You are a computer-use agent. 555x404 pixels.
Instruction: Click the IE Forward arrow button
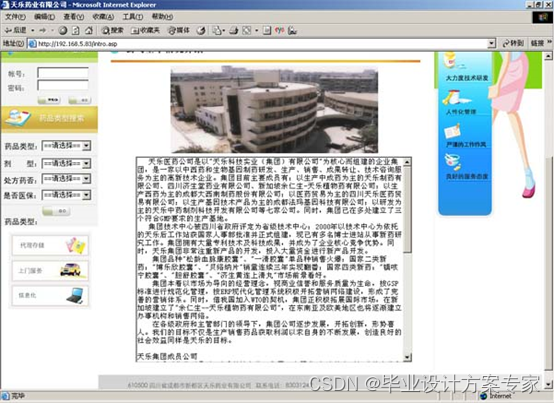pyautogui.click(x=43, y=30)
